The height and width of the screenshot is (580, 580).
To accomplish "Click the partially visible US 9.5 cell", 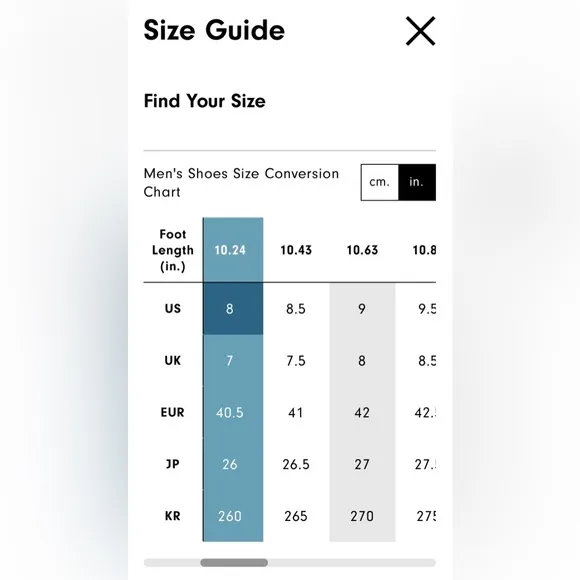I will (x=416, y=309).
